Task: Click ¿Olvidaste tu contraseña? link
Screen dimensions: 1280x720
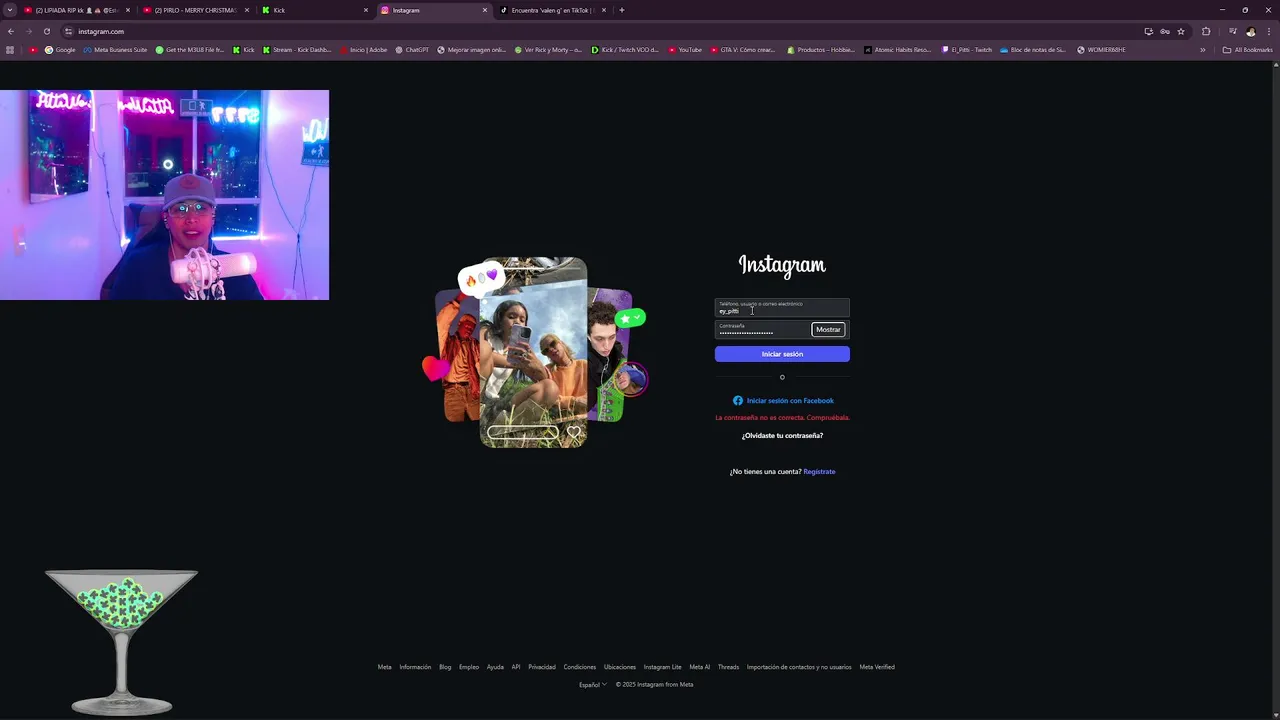Action: point(782,436)
